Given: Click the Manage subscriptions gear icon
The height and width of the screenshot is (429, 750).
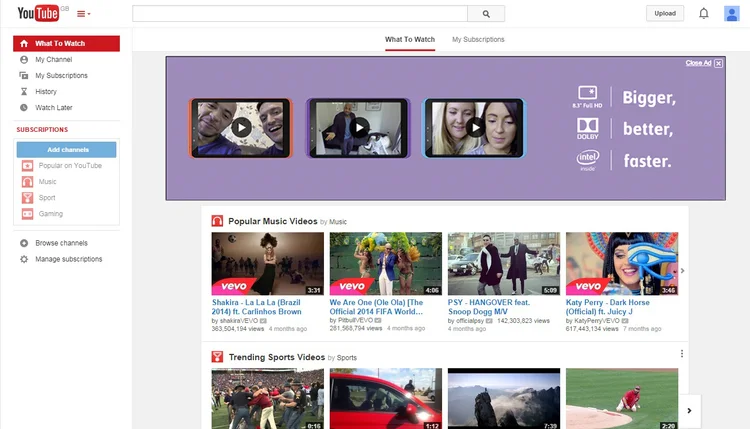Looking at the screenshot, I should coord(24,259).
